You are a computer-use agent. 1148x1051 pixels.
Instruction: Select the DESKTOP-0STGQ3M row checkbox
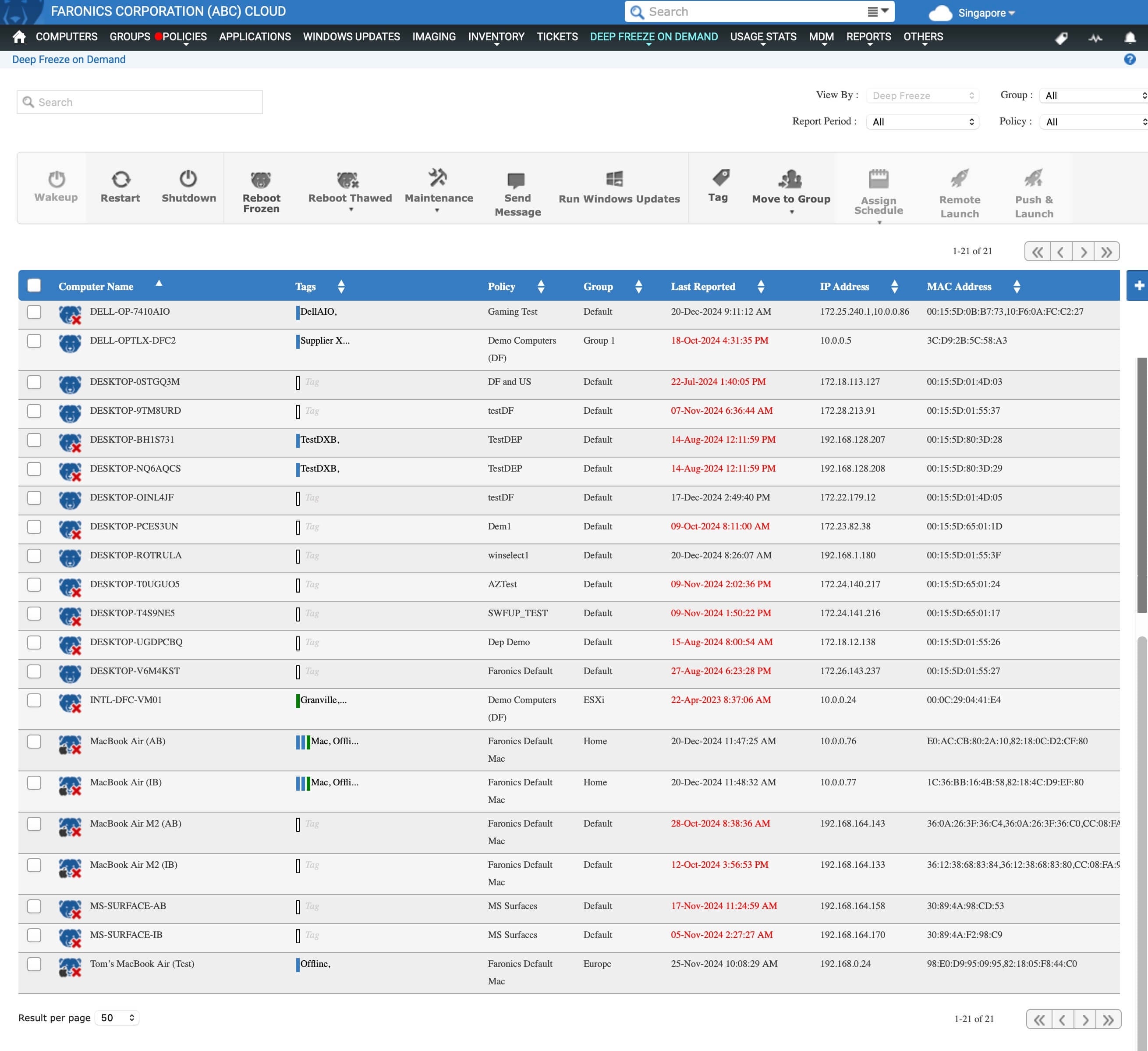[x=34, y=382]
